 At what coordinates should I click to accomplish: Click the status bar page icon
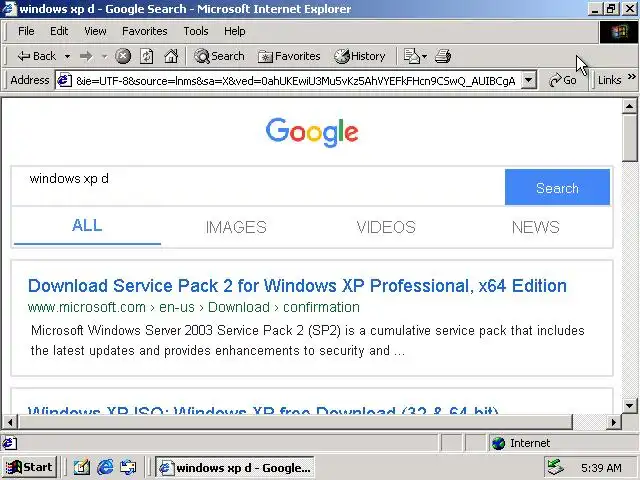click(10, 443)
